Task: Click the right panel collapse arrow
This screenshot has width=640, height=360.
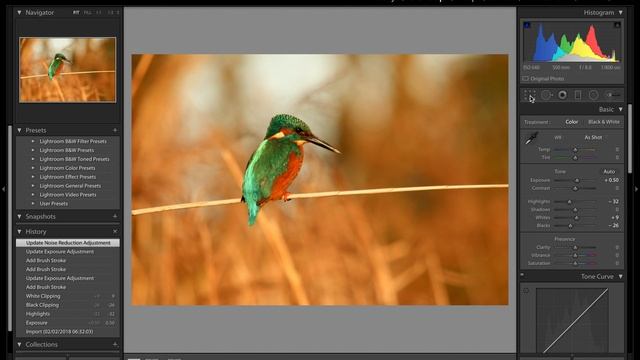Action: (x=636, y=189)
